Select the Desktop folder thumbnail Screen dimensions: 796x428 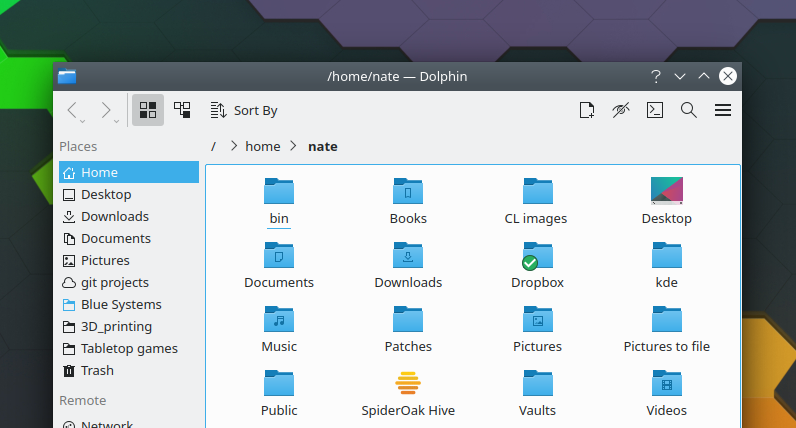click(667, 191)
